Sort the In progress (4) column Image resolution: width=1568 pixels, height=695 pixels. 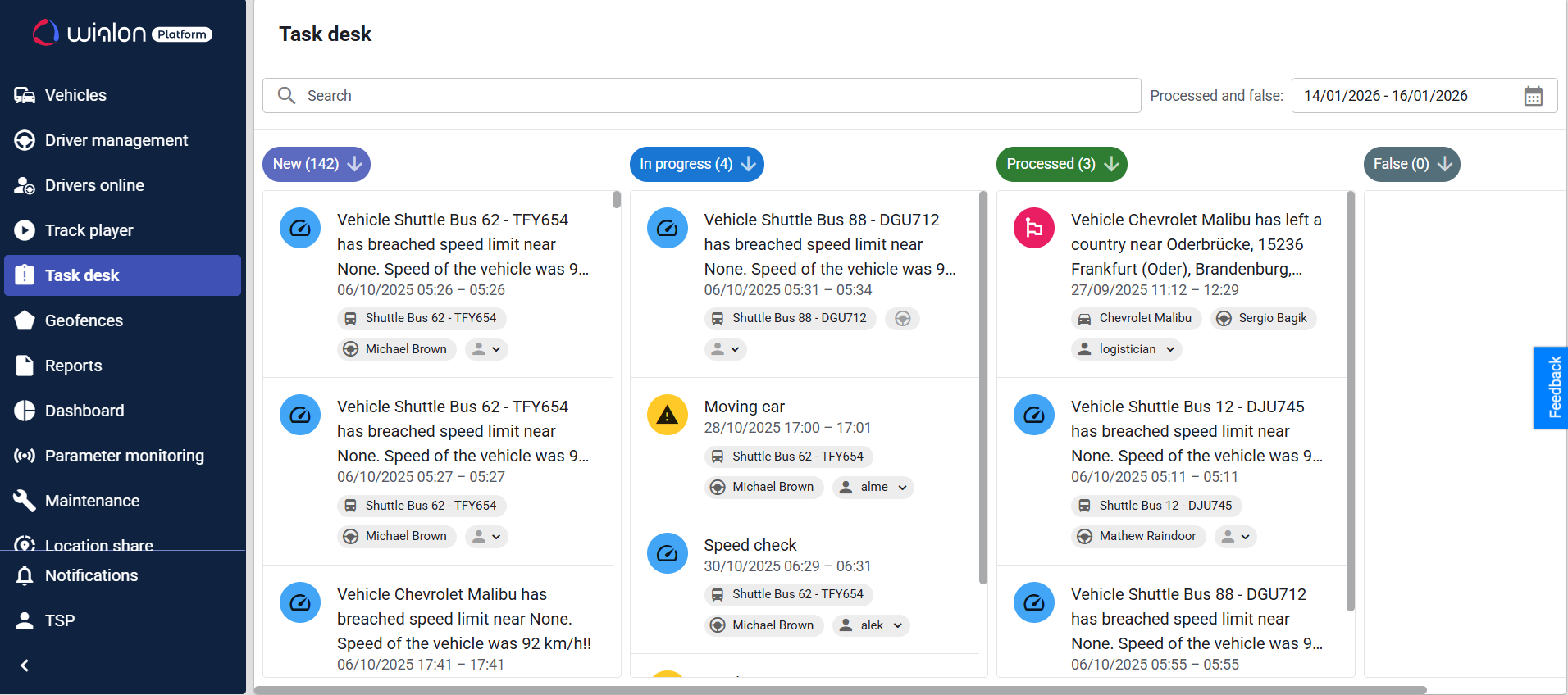749,164
